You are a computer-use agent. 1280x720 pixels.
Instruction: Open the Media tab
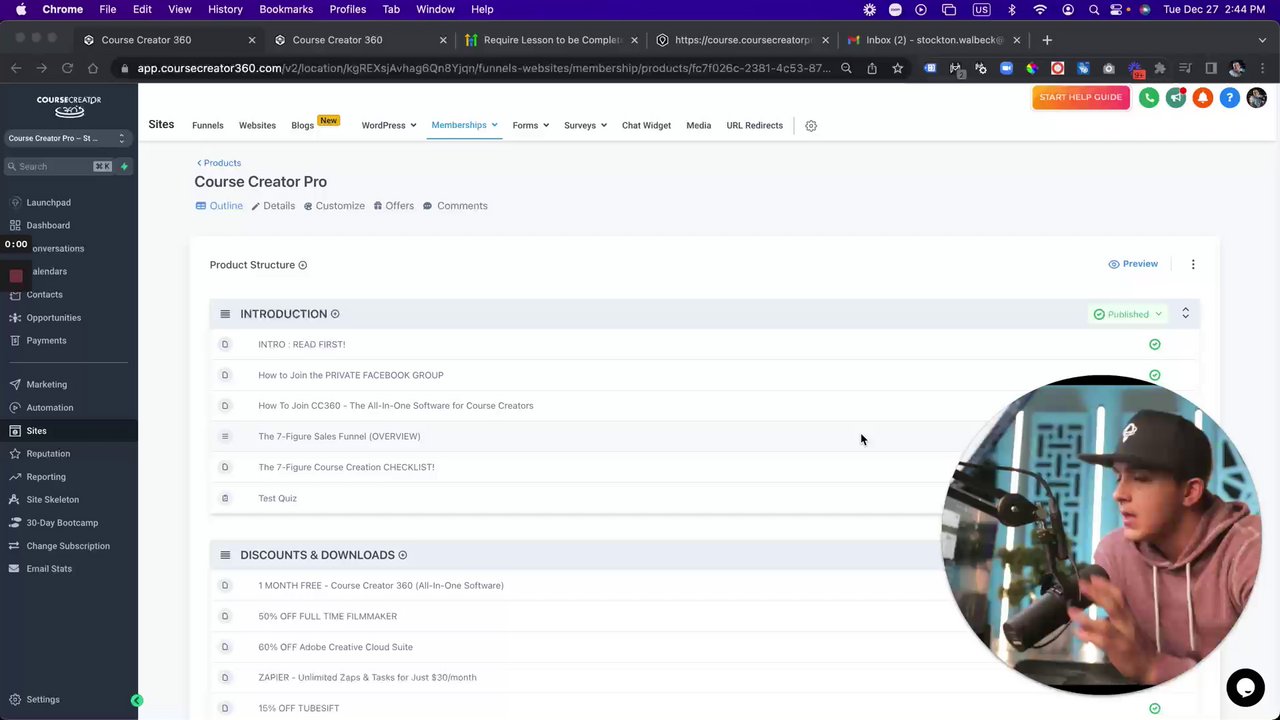[698, 126]
